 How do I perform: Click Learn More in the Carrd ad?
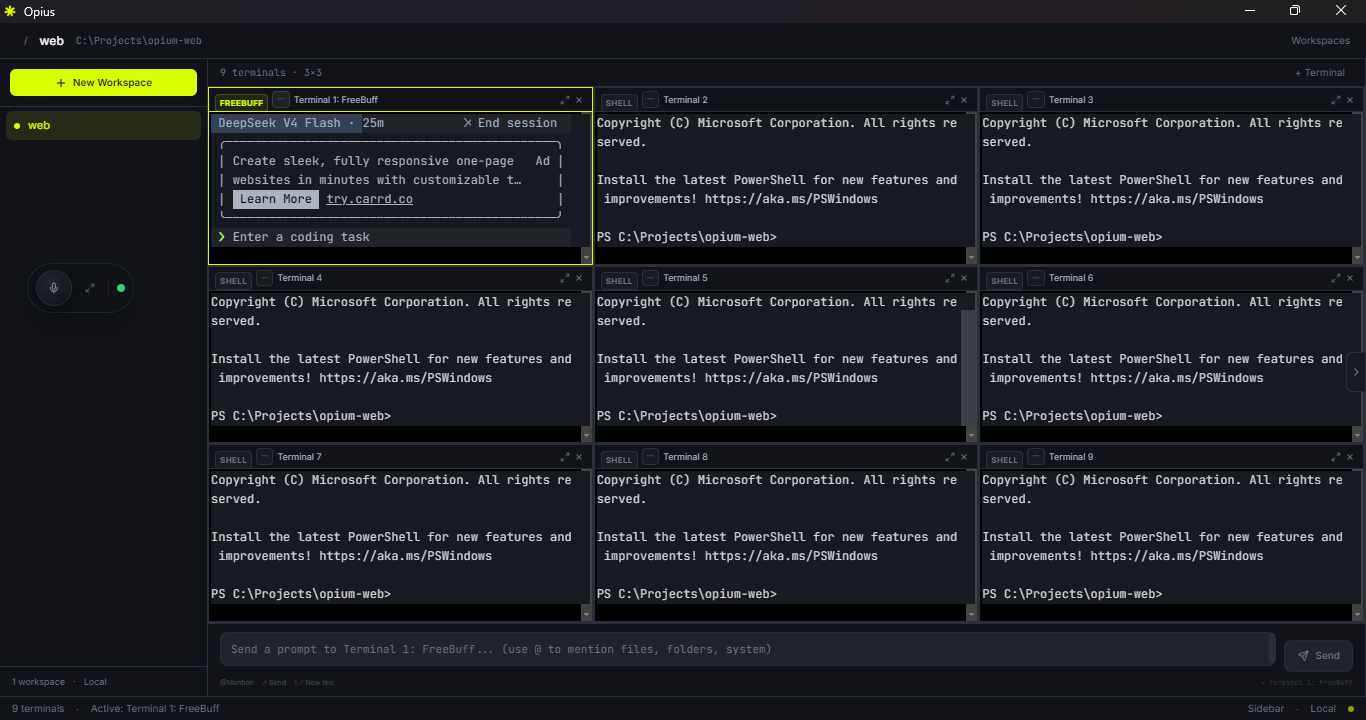click(x=276, y=199)
